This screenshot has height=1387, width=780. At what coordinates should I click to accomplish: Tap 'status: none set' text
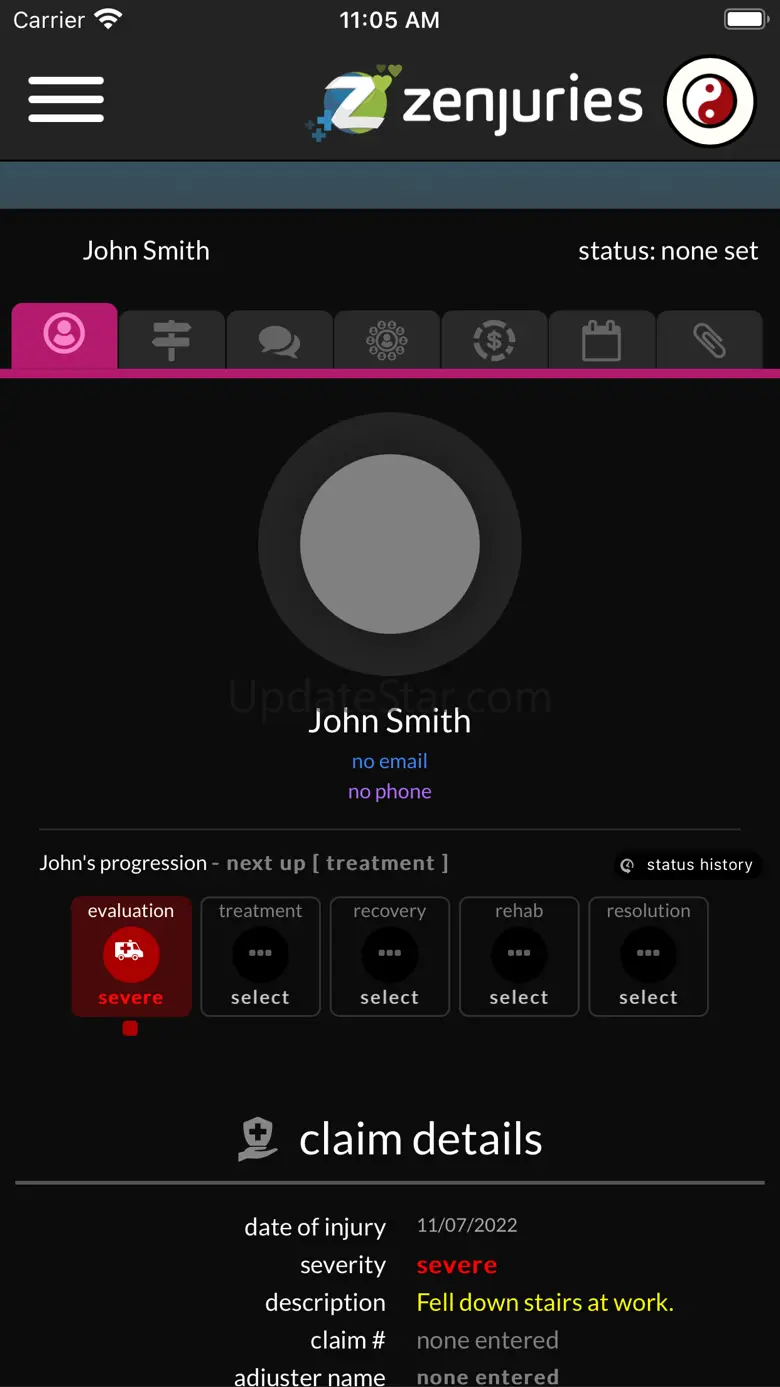click(668, 251)
